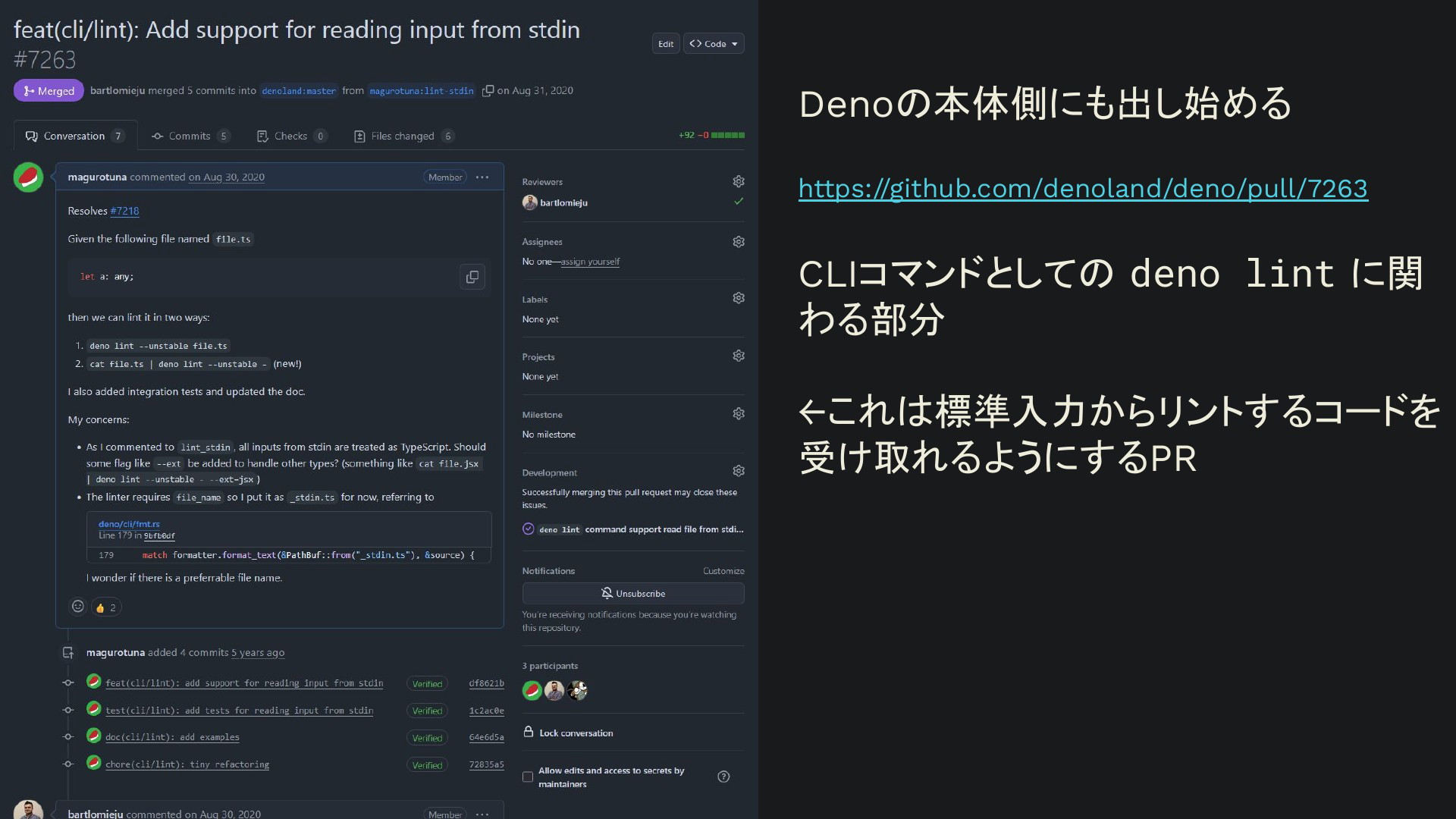
Task: Open the 9bfb0df commit hash link
Action: pos(159,536)
